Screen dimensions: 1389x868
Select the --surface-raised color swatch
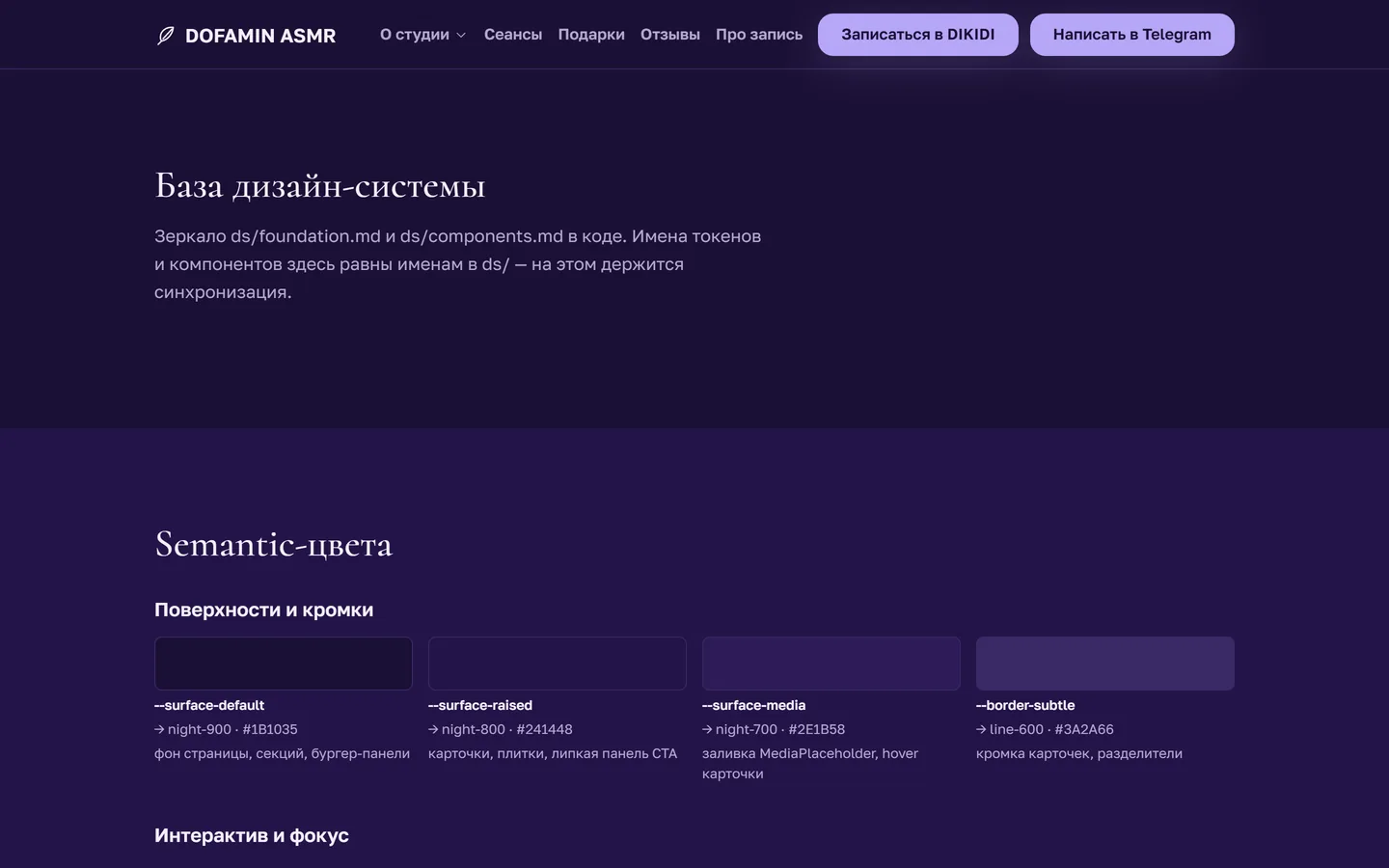point(558,664)
